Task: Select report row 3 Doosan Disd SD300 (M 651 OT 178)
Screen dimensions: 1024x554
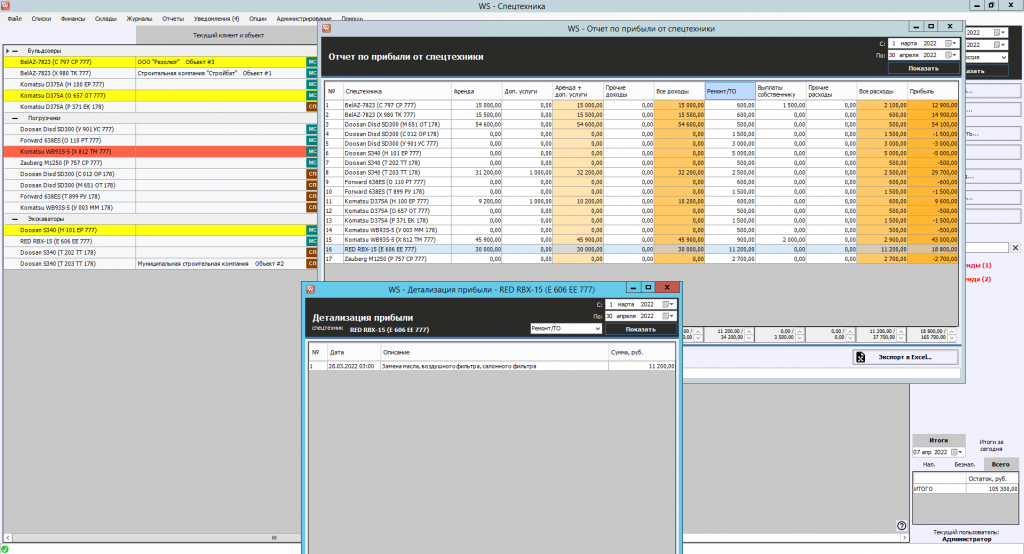Action: point(641,124)
